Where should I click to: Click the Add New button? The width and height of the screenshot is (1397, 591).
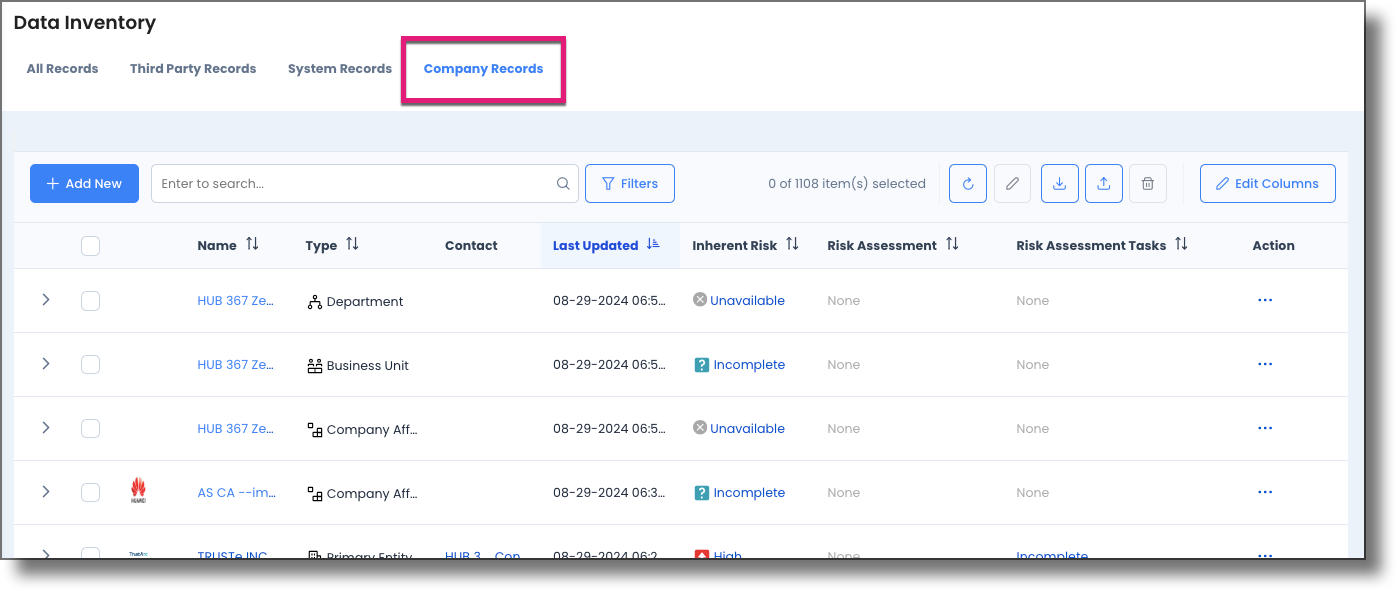click(x=84, y=183)
